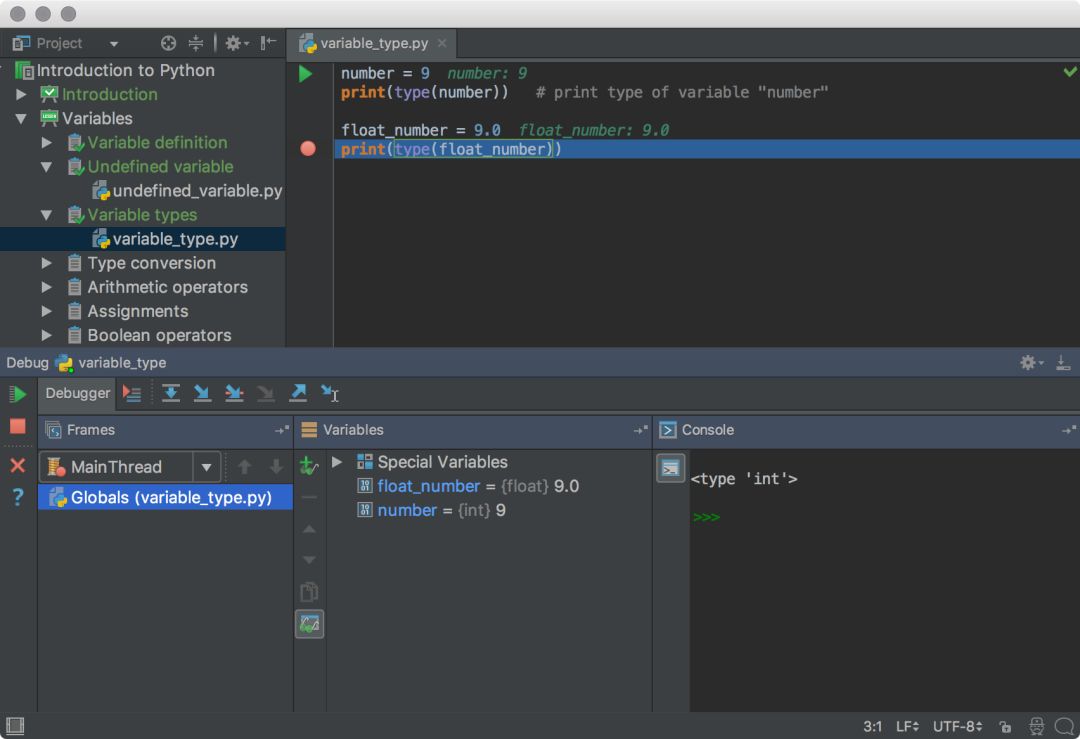
Task: Click the Run to Cursor icon
Action: click(330, 393)
